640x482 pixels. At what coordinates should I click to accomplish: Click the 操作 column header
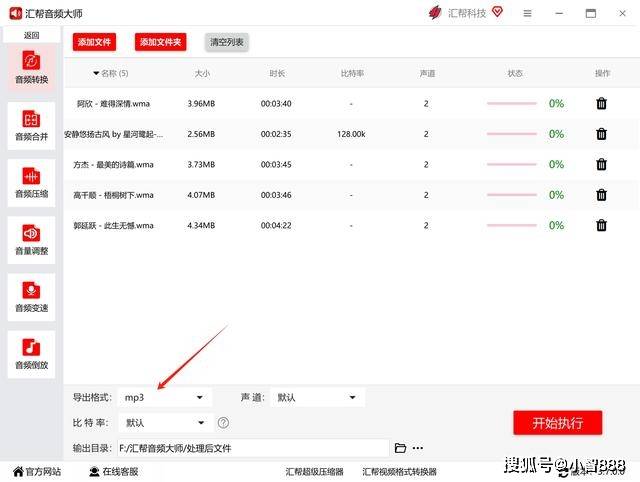(x=602, y=73)
